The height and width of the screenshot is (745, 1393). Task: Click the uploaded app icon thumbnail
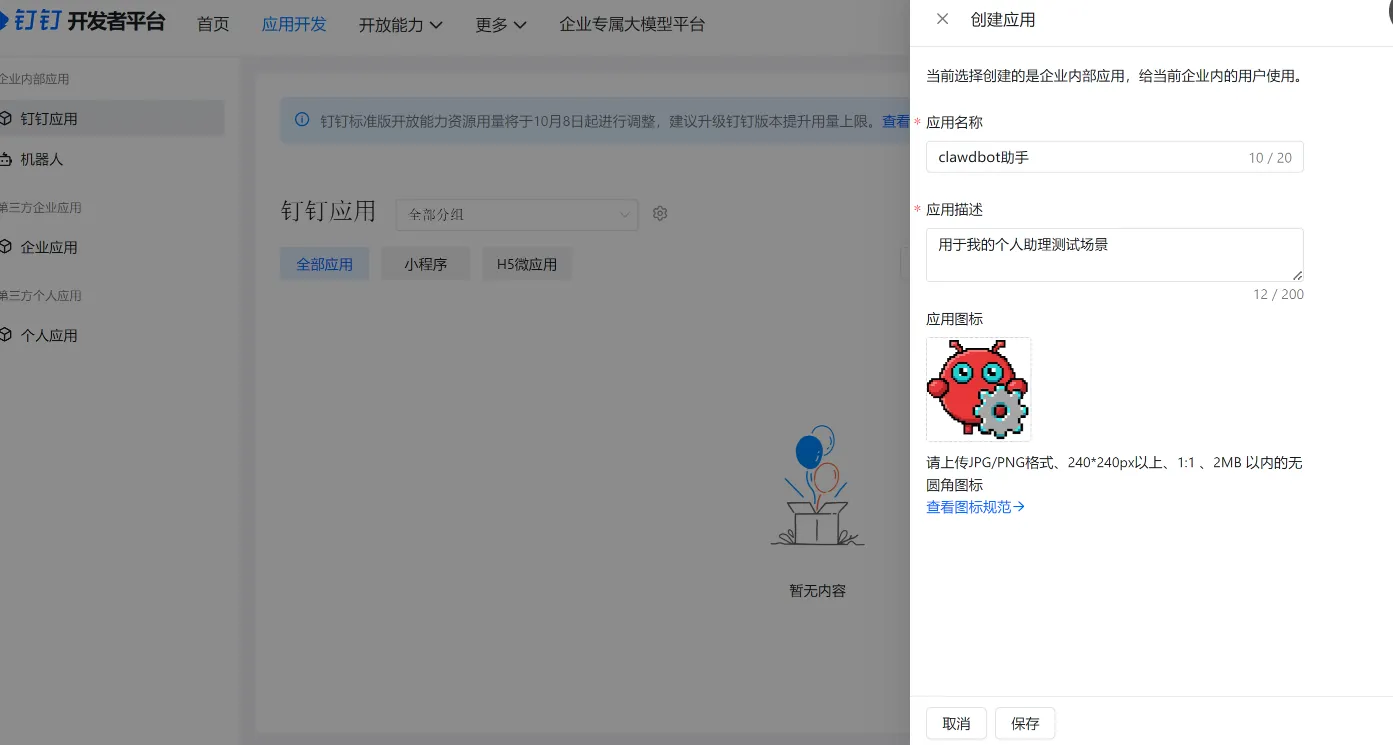tap(978, 389)
